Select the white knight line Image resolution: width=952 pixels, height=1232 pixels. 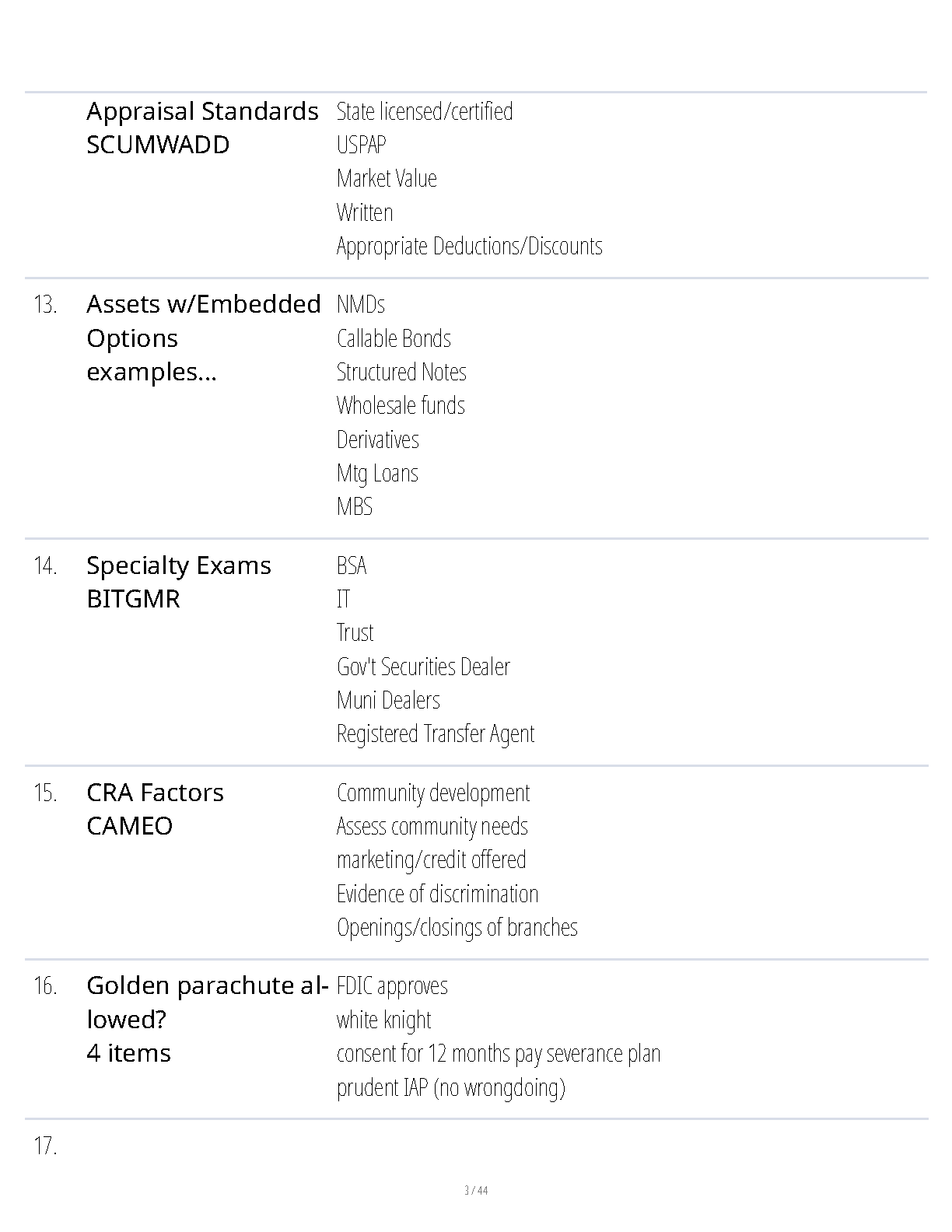point(383,1020)
